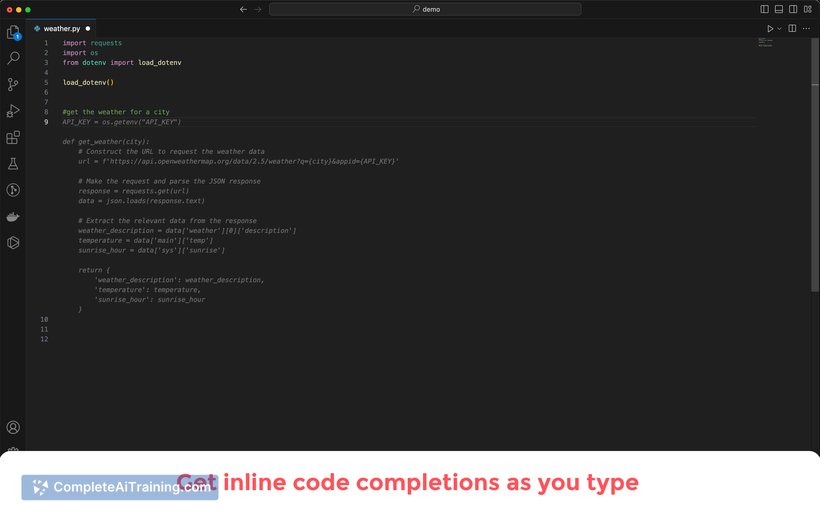Toggle the bottom panel
The height and width of the screenshot is (513, 820).
point(779,9)
